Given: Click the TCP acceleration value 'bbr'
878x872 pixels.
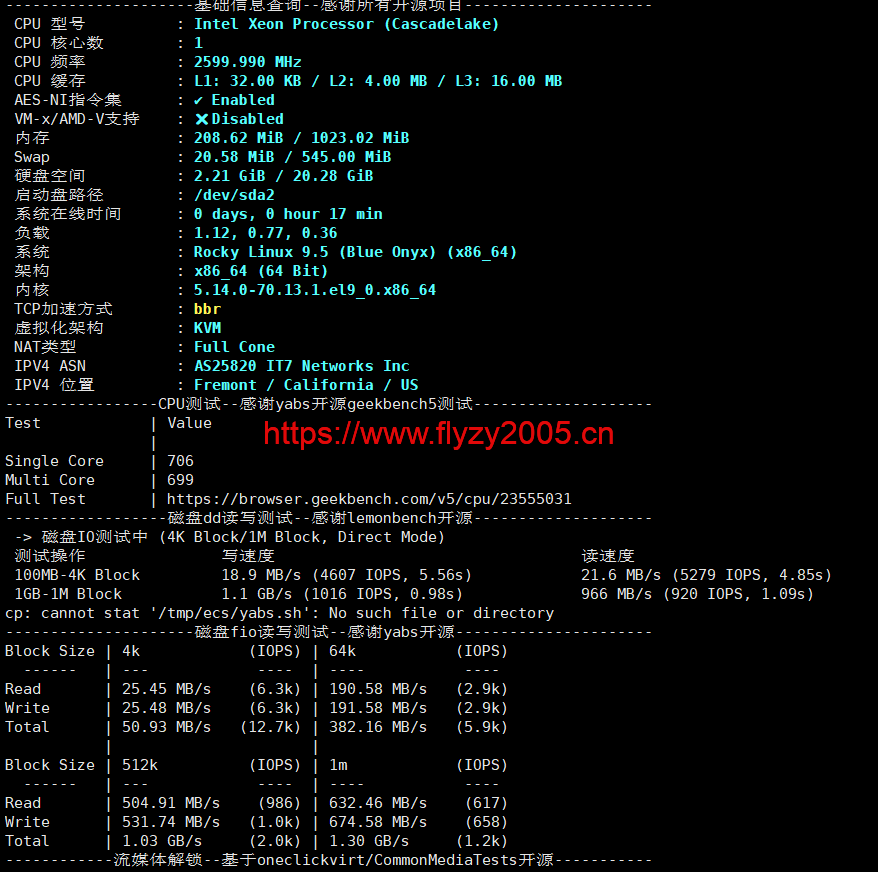Looking at the screenshot, I should (x=207, y=309).
